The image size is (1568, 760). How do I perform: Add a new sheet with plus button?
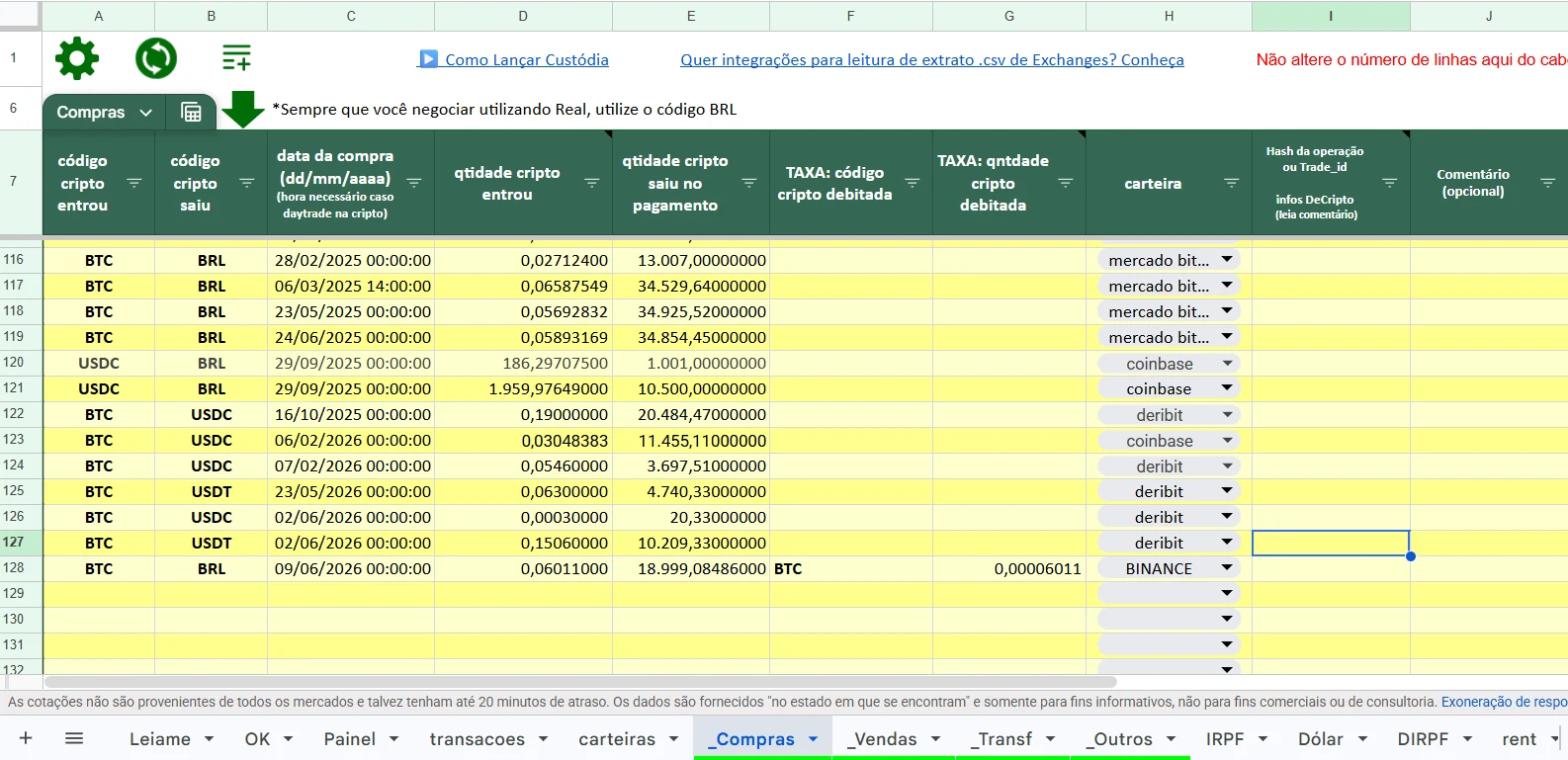coord(26,738)
